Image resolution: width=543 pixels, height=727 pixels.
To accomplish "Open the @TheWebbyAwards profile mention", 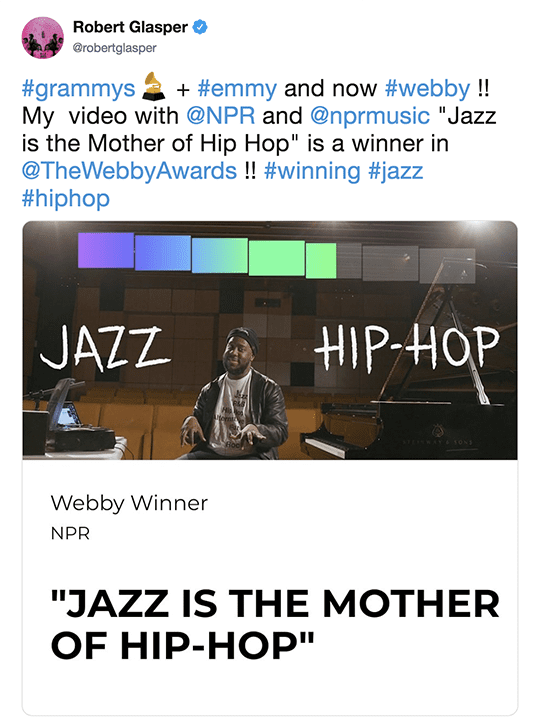I will pos(129,171).
